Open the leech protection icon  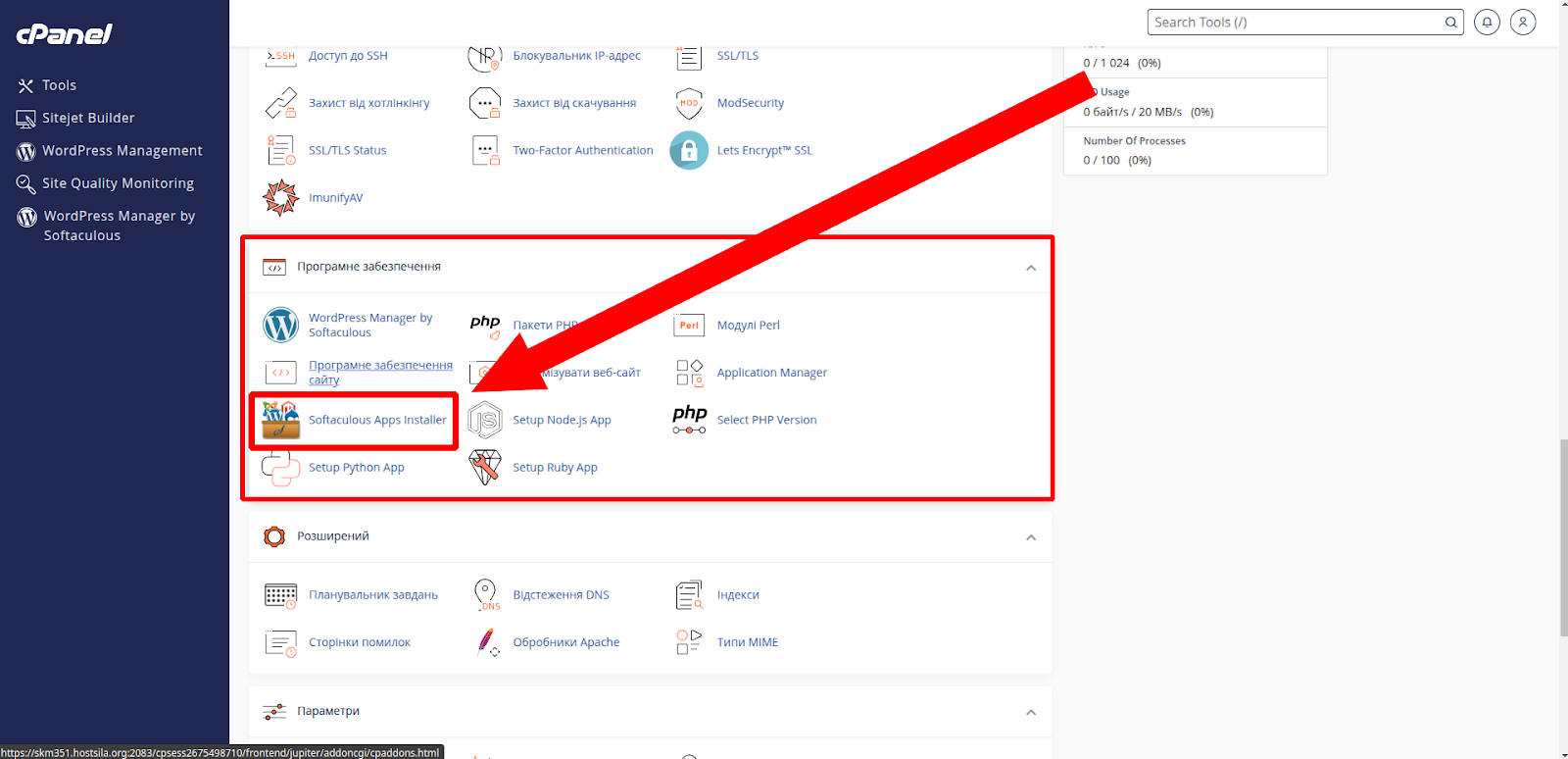[485, 103]
